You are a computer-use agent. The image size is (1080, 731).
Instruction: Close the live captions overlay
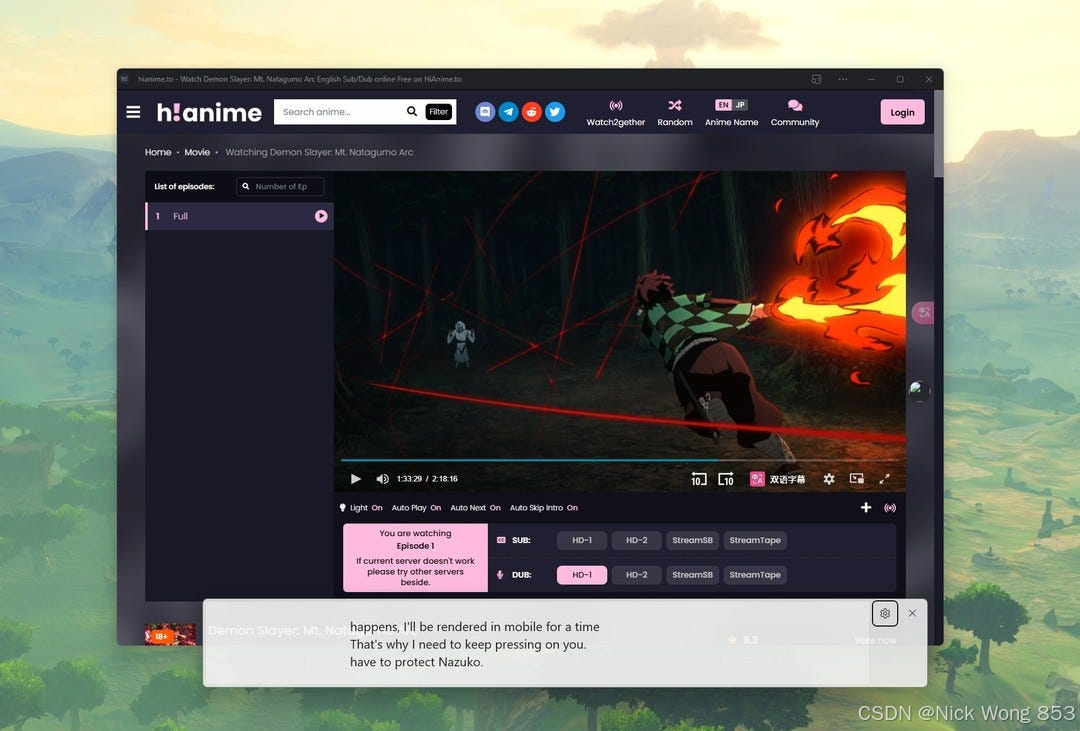click(x=913, y=613)
